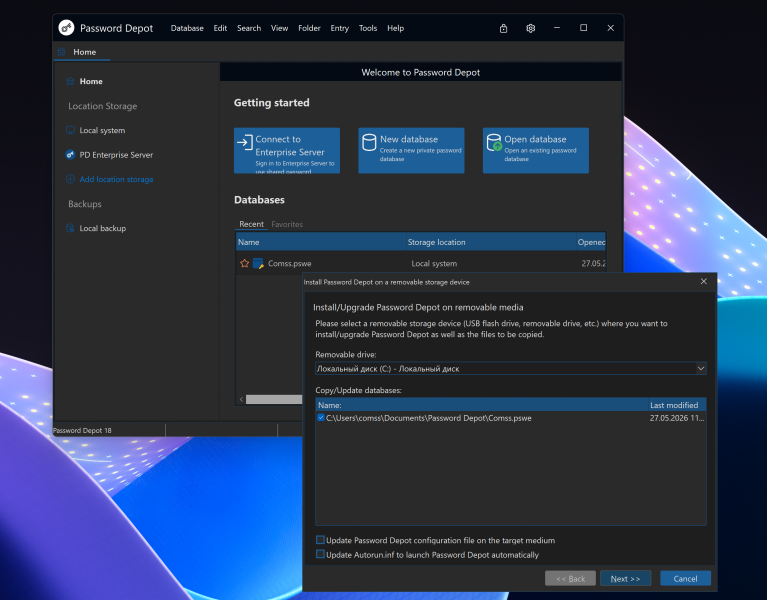Click the lock database padlock icon
Screen dimensions: 767x600
[x=503, y=28]
